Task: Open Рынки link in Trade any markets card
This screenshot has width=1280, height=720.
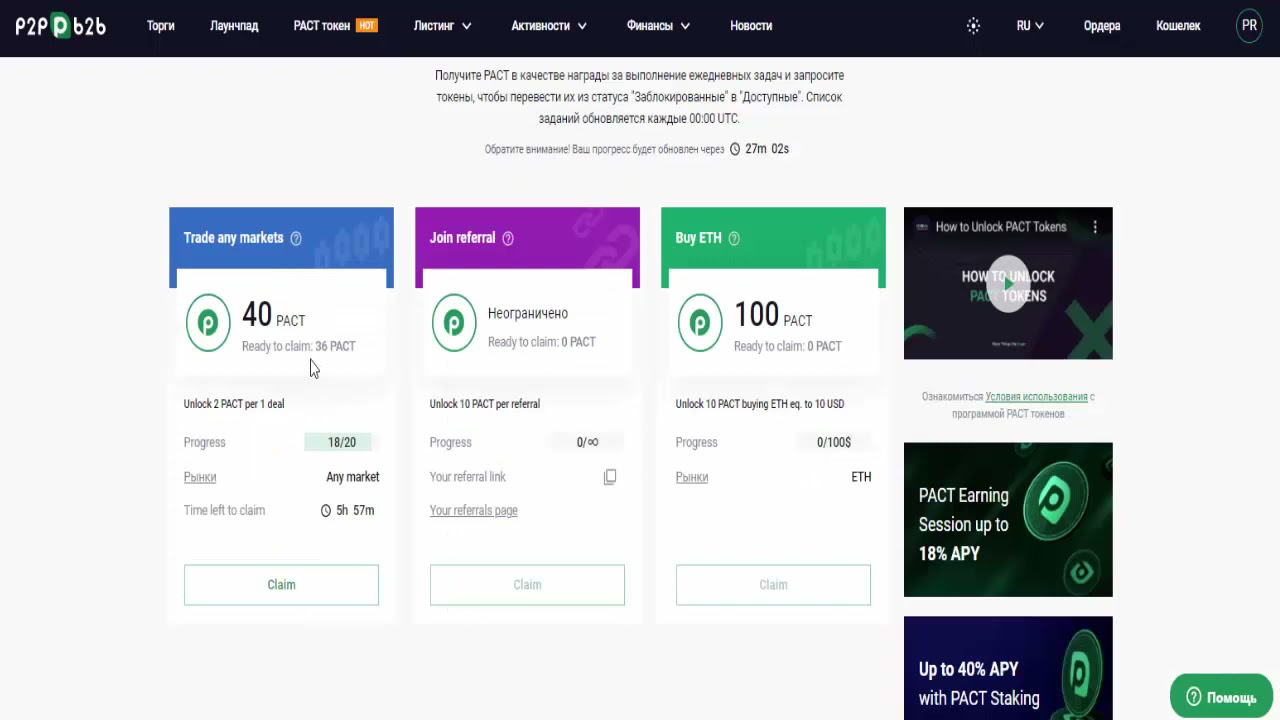Action: coord(200,477)
